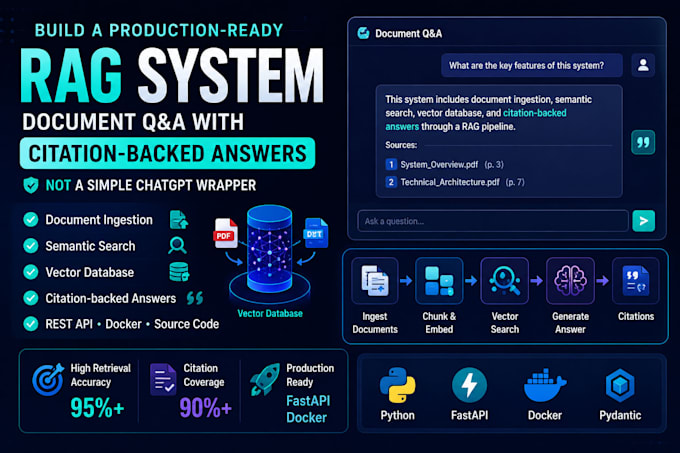Click the 'RAG SYSTEM' title
This screenshot has width=680, height=453.
tap(172, 75)
